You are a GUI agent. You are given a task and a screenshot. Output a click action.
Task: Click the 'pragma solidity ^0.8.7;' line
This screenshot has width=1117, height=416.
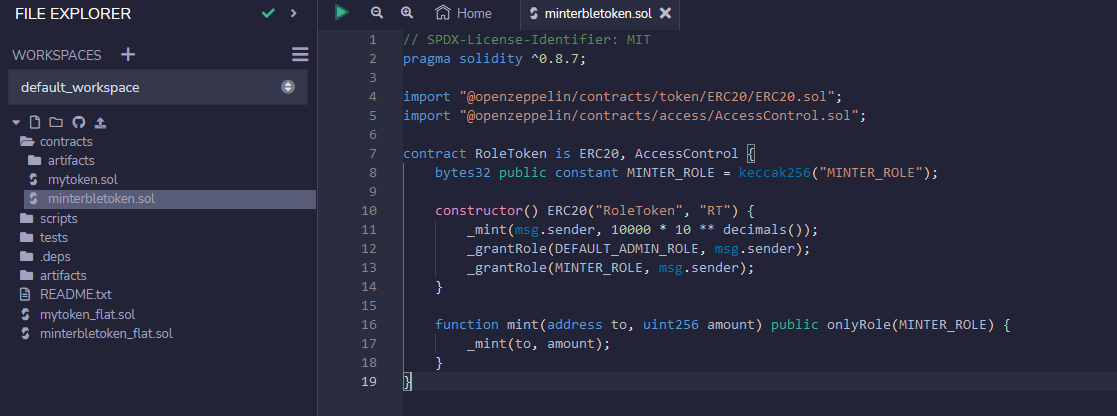(494, 58)
